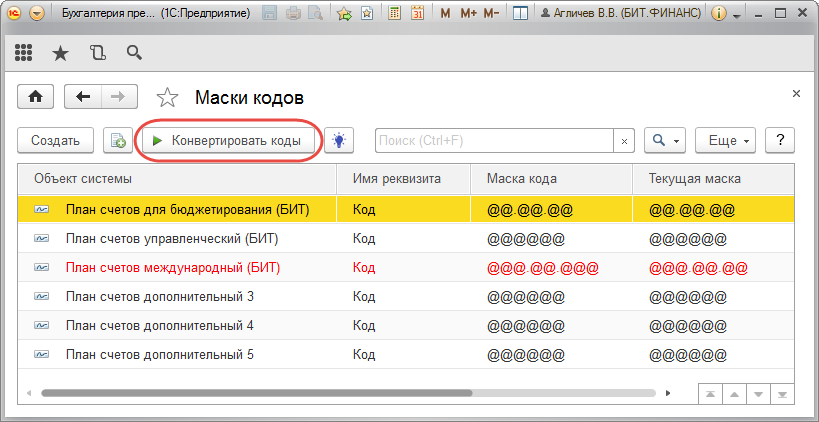Open Favorites star in top panel
This screenshot has width=819, height=422.
(x=60, y=53)
